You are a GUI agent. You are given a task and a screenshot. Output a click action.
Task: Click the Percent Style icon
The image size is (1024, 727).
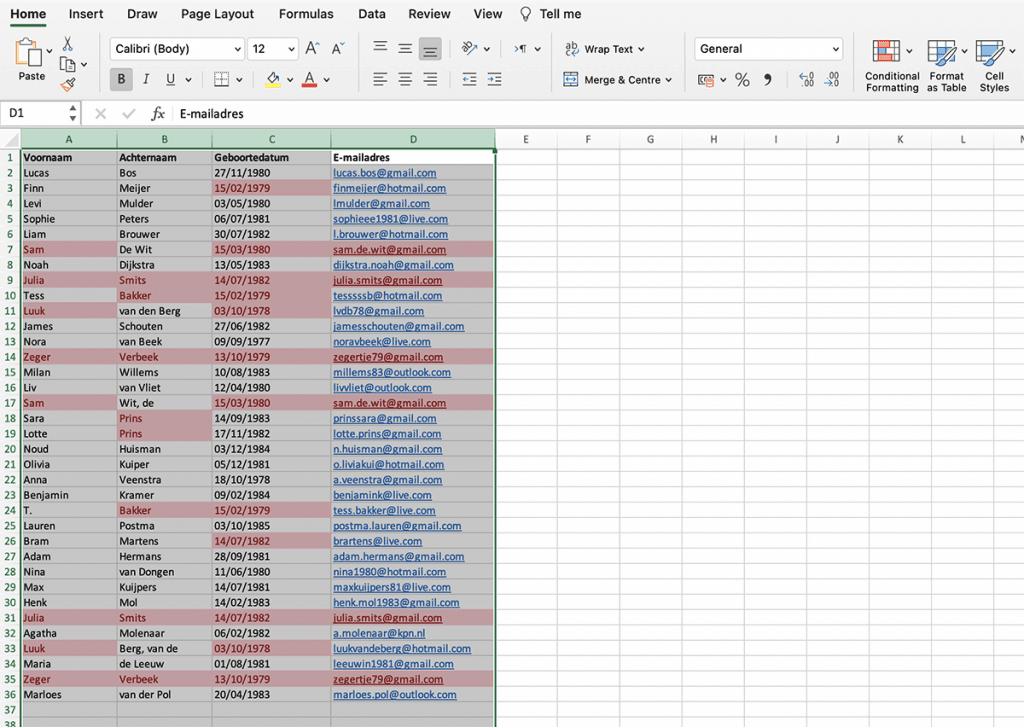point(742,80)
